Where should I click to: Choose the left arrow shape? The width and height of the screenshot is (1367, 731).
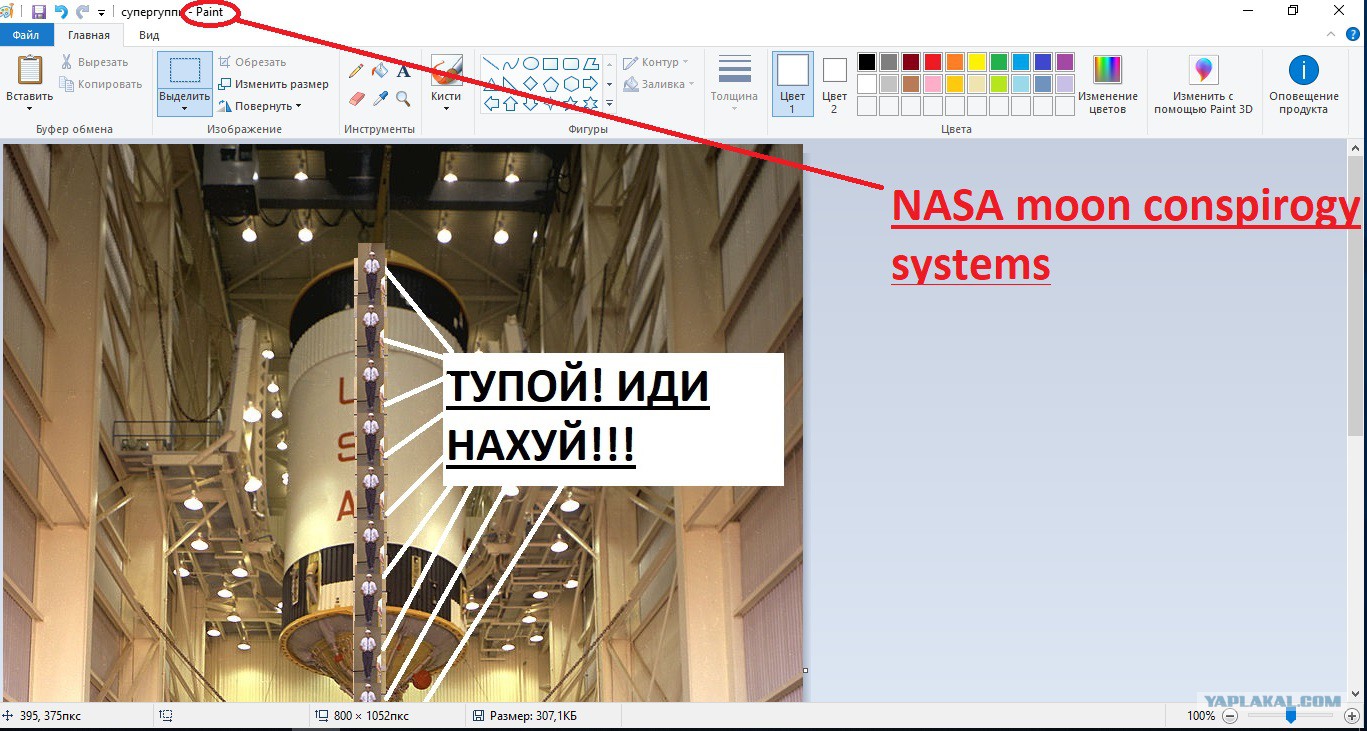(x=491, y=103)
